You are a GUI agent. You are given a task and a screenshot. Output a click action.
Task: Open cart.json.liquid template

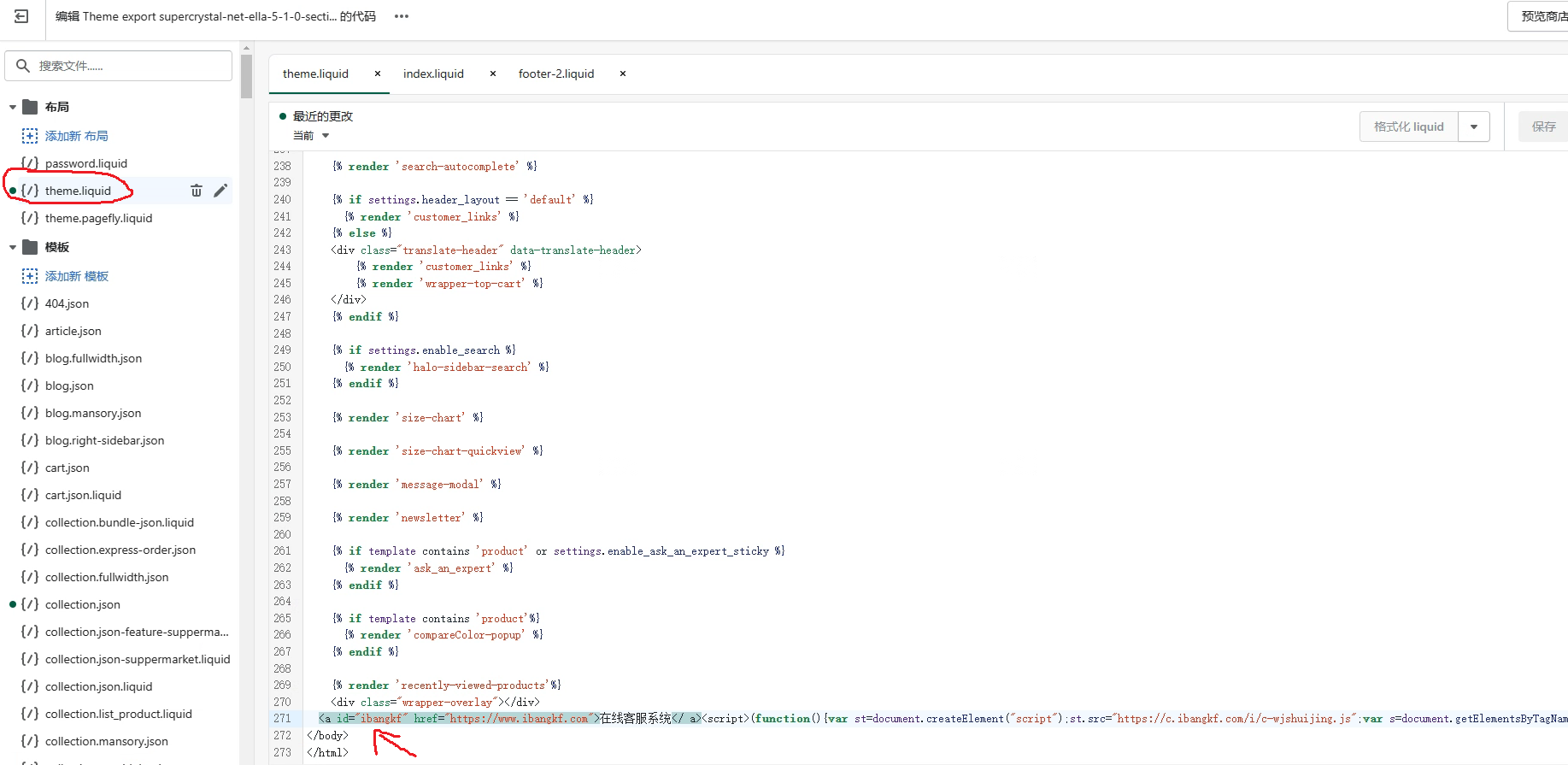pyautogui.click(x=83, y=495)
